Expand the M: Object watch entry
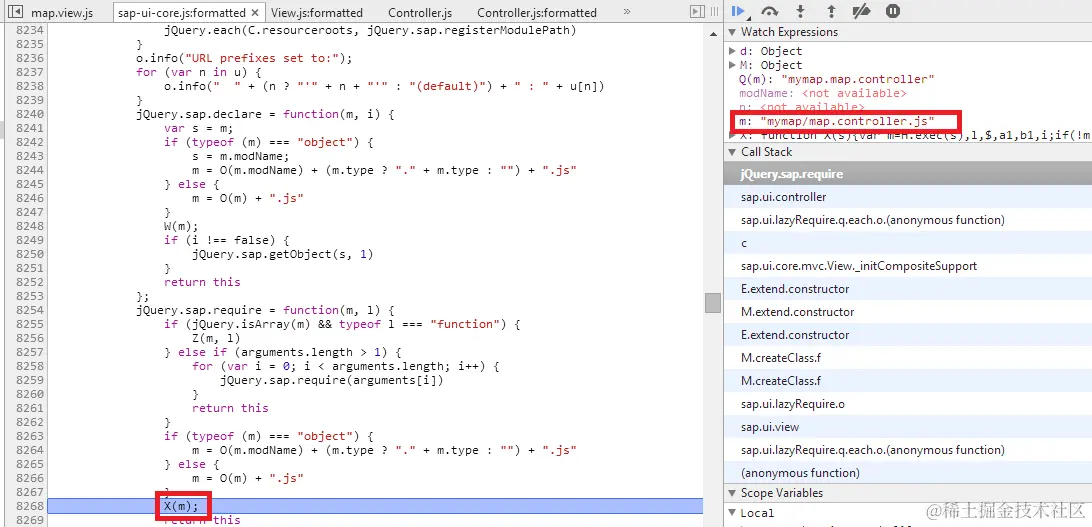The image size is (1092, 527). [x=732, y=65]
